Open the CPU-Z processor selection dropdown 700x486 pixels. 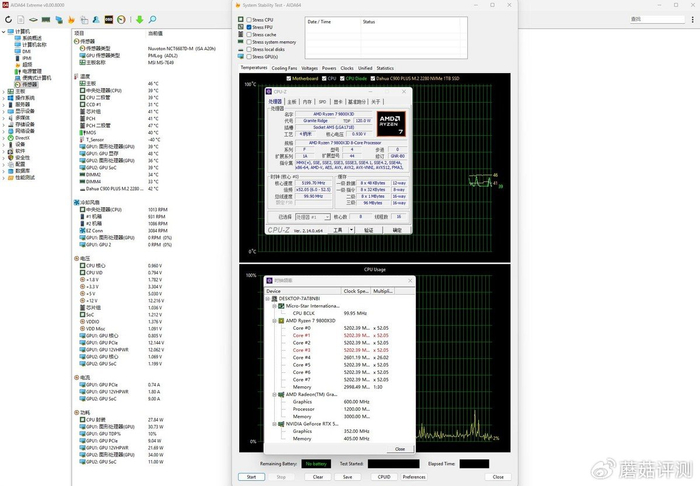point(311,216)
